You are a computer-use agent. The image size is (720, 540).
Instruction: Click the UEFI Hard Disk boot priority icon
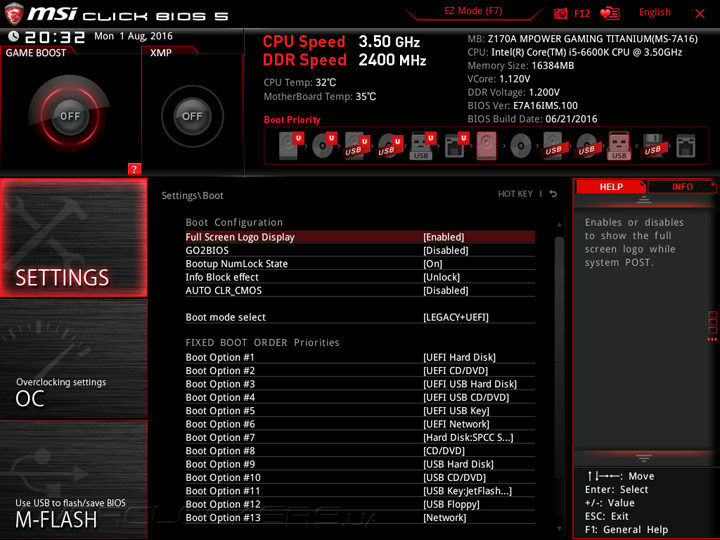(292, 146)
